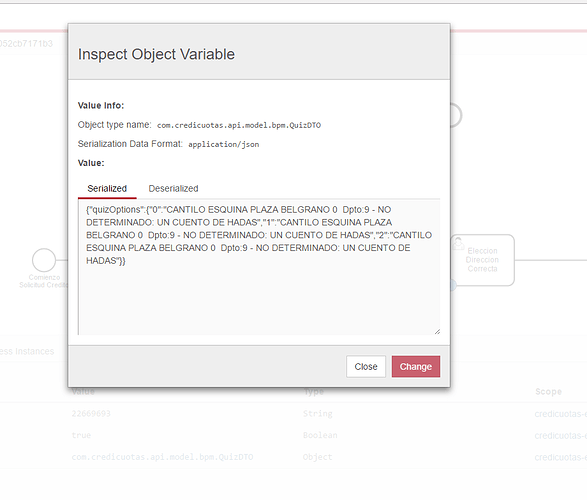Grab the textarea resize handle corner
This screenshot has width=587, height=500.
click(x=437, y=332)
